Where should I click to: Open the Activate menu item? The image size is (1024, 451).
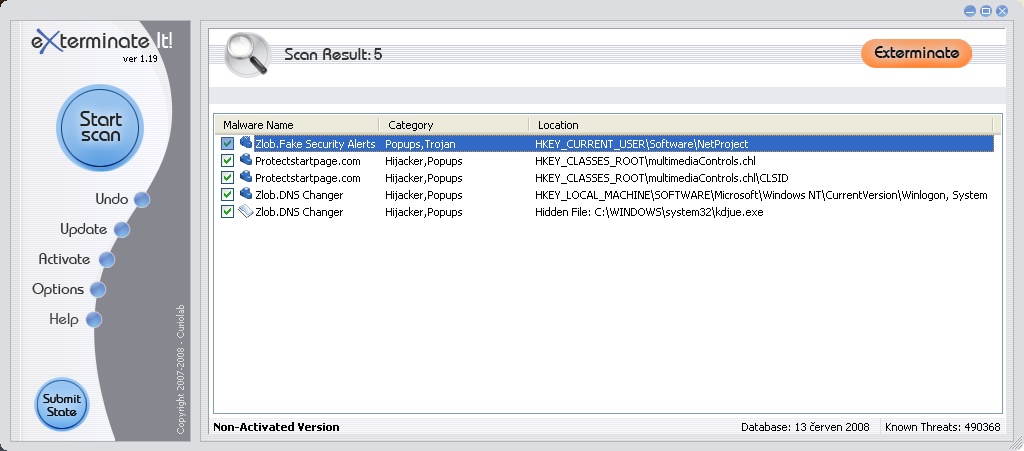click(x=64, y=259)
